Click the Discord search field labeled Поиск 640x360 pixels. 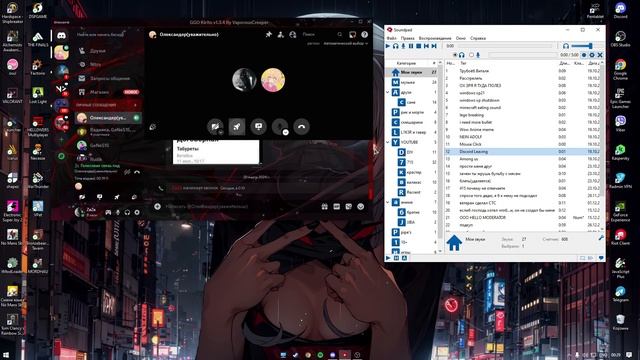click(322, 35)
